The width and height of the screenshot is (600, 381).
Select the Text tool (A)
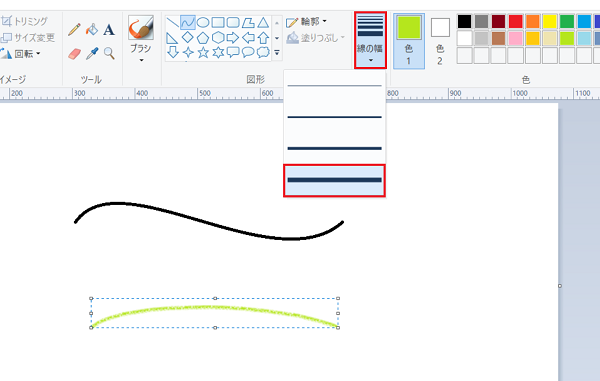(x=109, y=29)
